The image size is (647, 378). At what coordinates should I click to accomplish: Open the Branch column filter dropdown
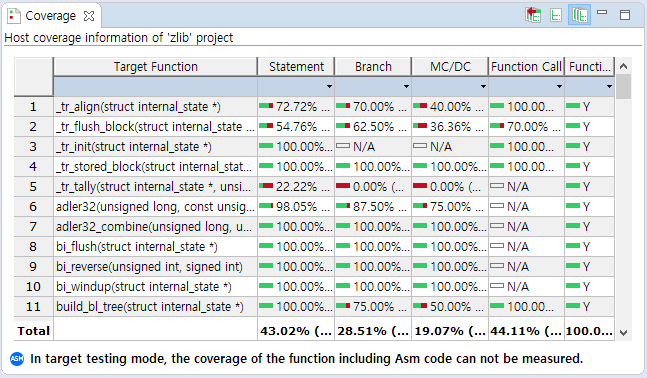(406, 87)
